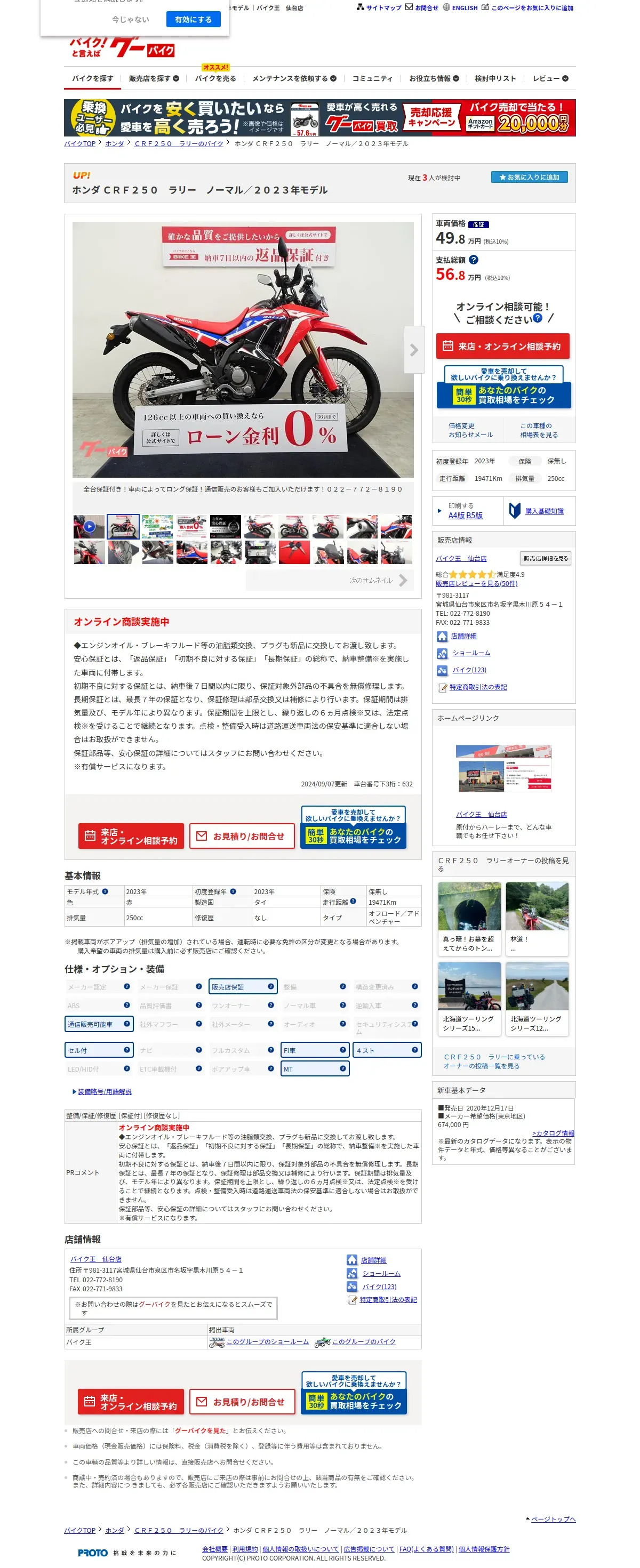
Task: Click the 初度登録年 help icon in basic info table
Action: click(233, 891)
